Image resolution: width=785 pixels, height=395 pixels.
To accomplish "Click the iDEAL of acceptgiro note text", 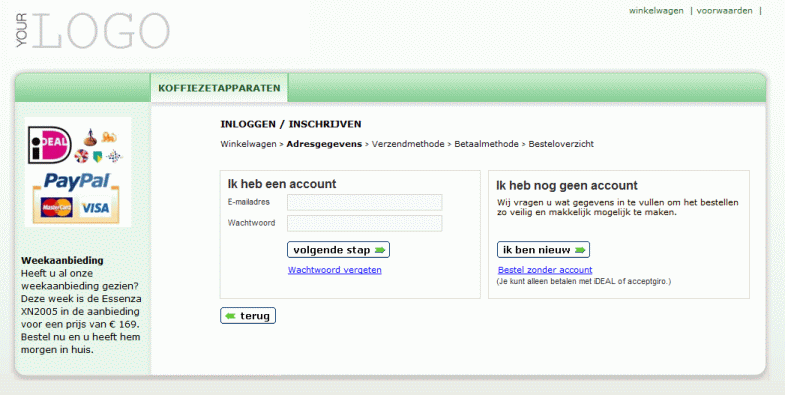I will pos(584,281).
